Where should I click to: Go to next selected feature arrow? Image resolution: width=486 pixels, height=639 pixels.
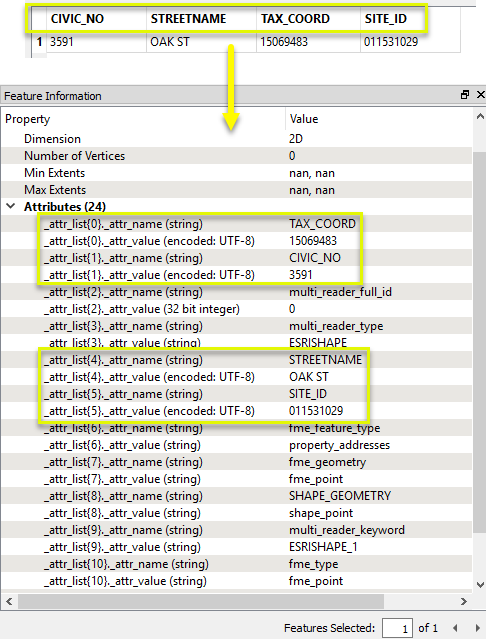tap(477, 628)
